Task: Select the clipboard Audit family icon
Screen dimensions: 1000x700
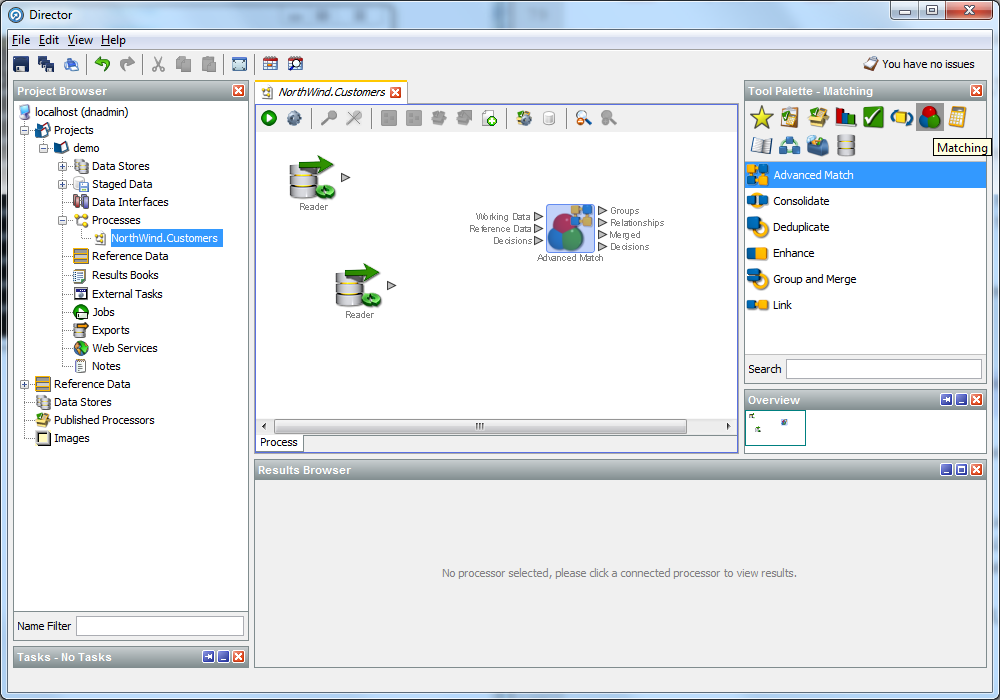Action: (x=790, y=117)
